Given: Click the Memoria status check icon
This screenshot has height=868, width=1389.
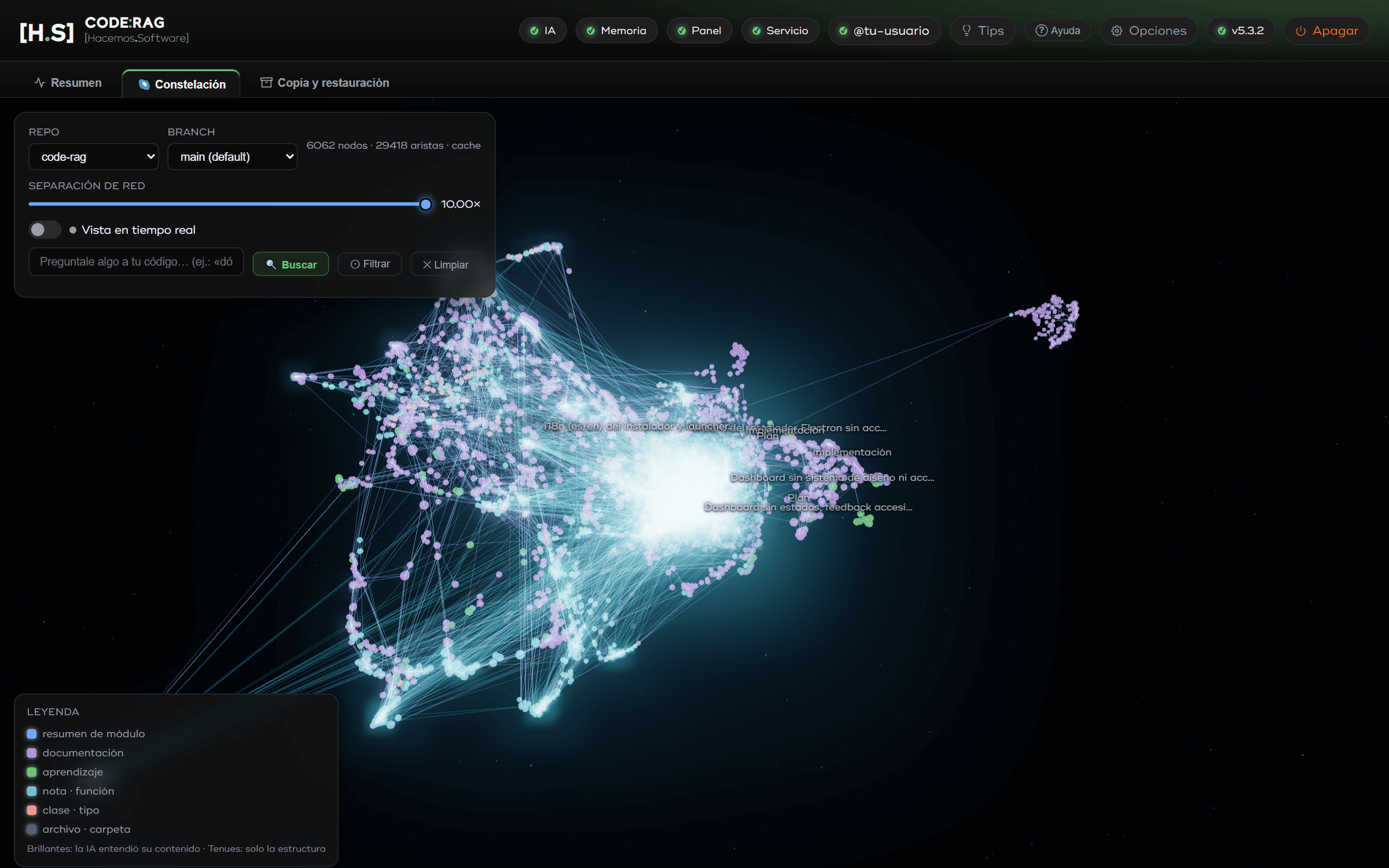Looking at the screenshot, I should [x=590, y=31].
